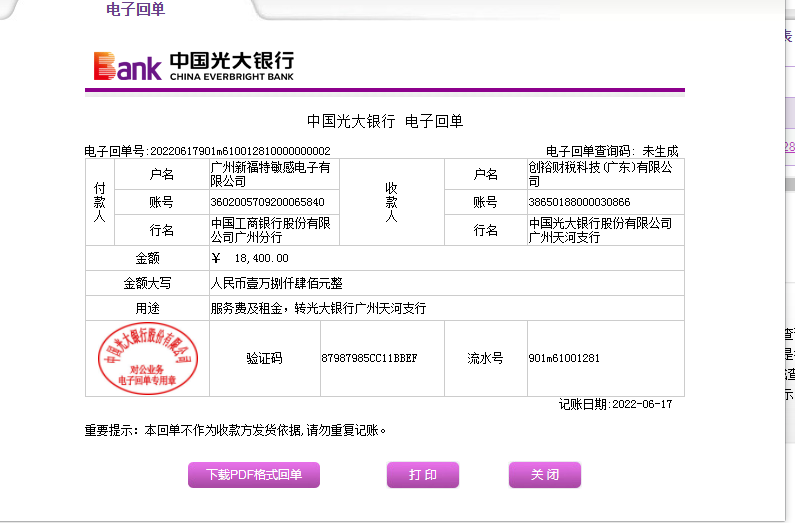Image resolution: width=795 pixels, height=523 pixels.
Task: Select payee bank 中国光大银行股份有限公司广州天河支行
Action: pyautogui.click(x=600, y=230)
